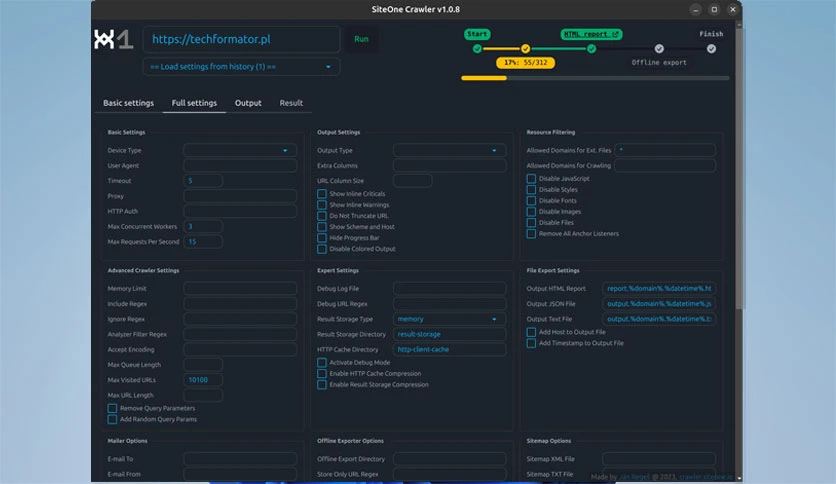Click the Max Visited URLs field

203,380
